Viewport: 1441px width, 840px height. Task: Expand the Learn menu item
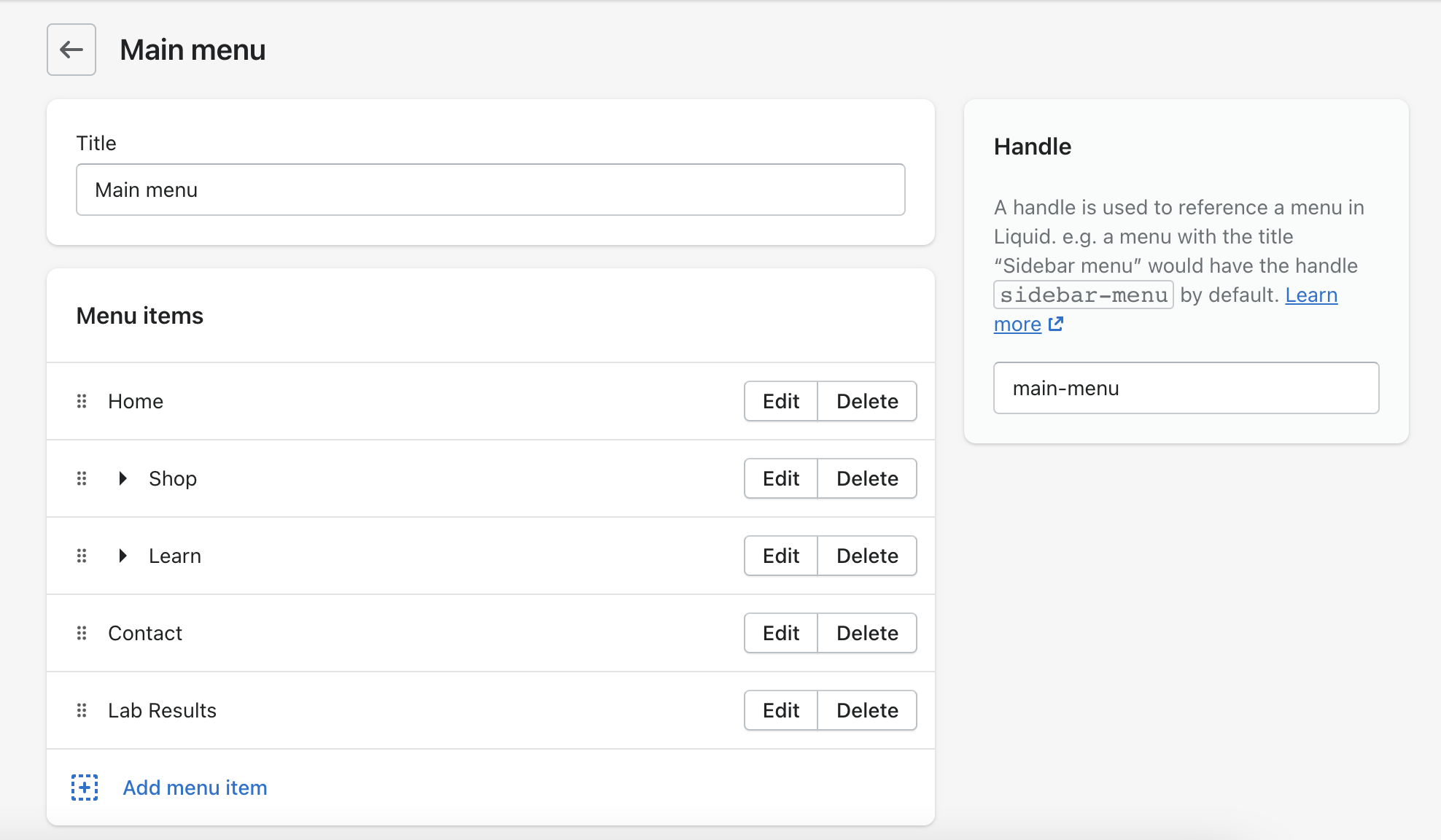tap(122, 556)
